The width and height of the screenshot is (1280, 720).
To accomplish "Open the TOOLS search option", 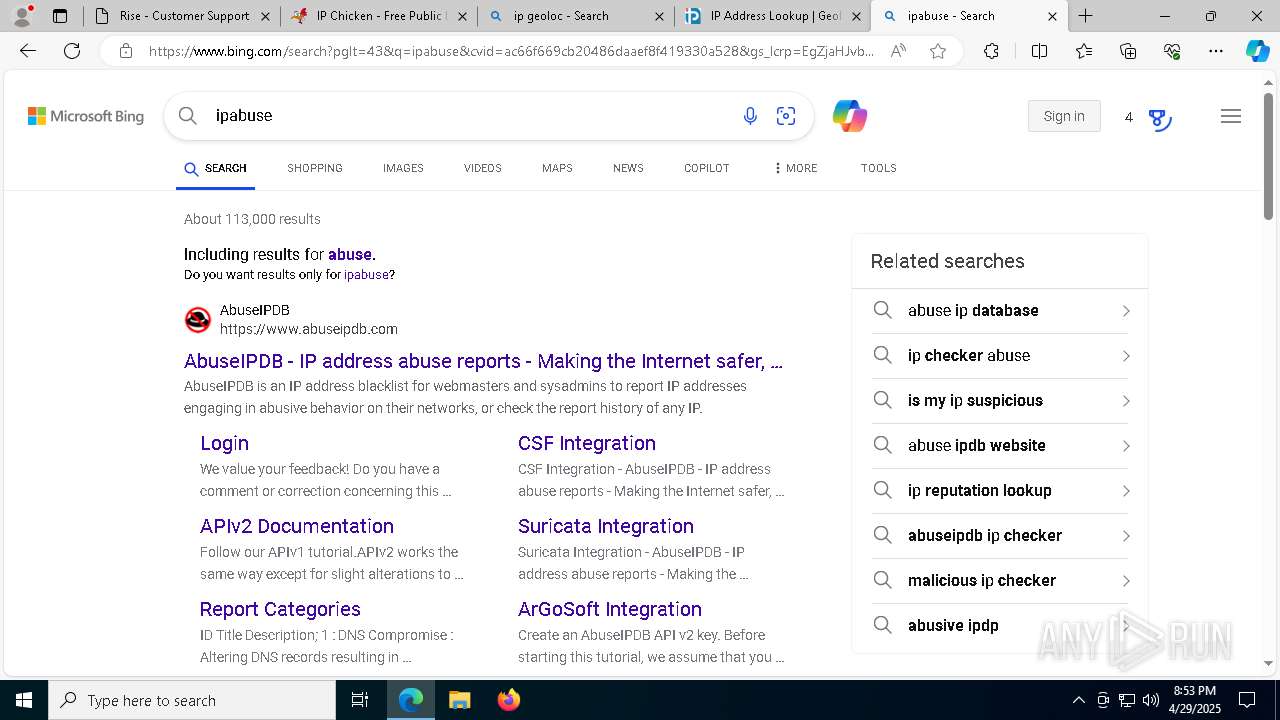I will coord(879,168).
